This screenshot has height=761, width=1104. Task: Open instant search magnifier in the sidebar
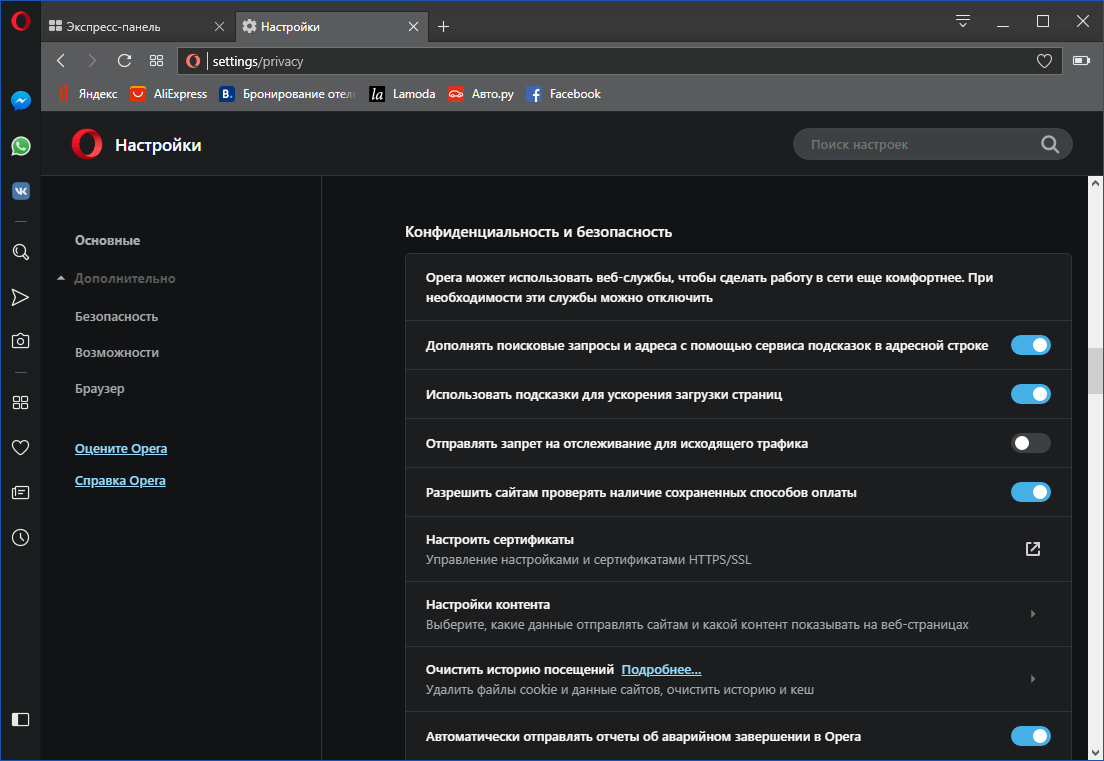pyautogui.click(x=20, y=252)
